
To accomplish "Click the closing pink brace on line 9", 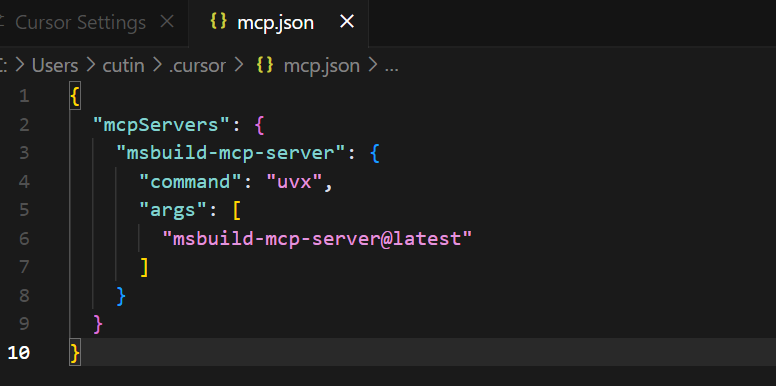I will (x=98, y=325).
